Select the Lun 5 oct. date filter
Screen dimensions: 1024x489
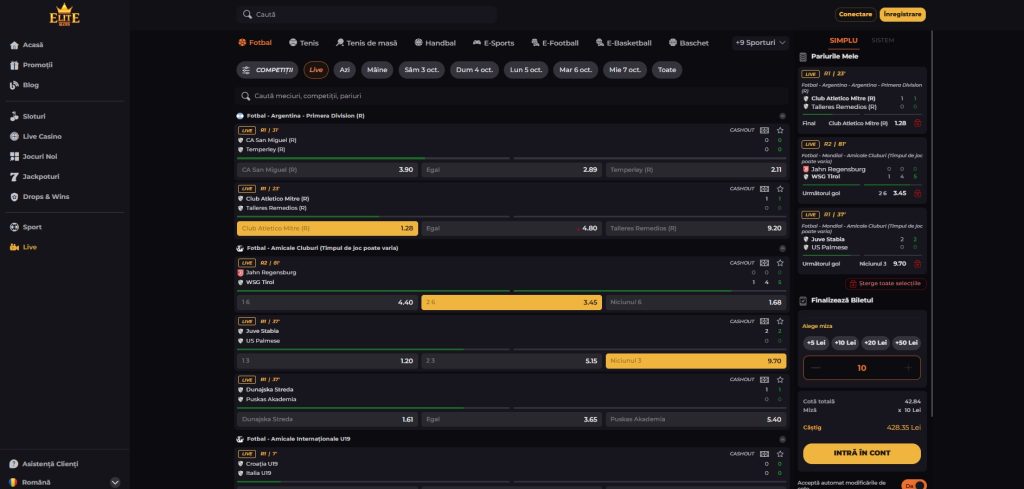[x=526, y=70]
